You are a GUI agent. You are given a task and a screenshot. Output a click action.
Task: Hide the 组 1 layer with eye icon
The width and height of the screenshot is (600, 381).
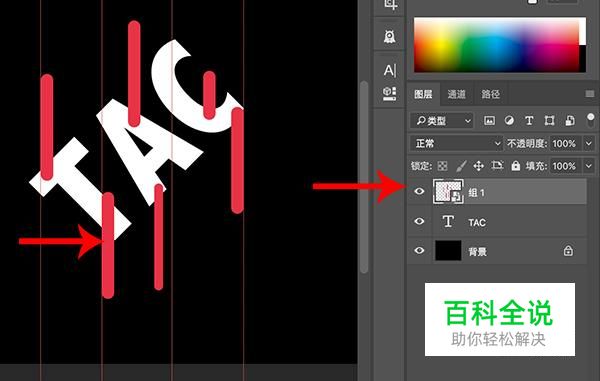(419, 191)
